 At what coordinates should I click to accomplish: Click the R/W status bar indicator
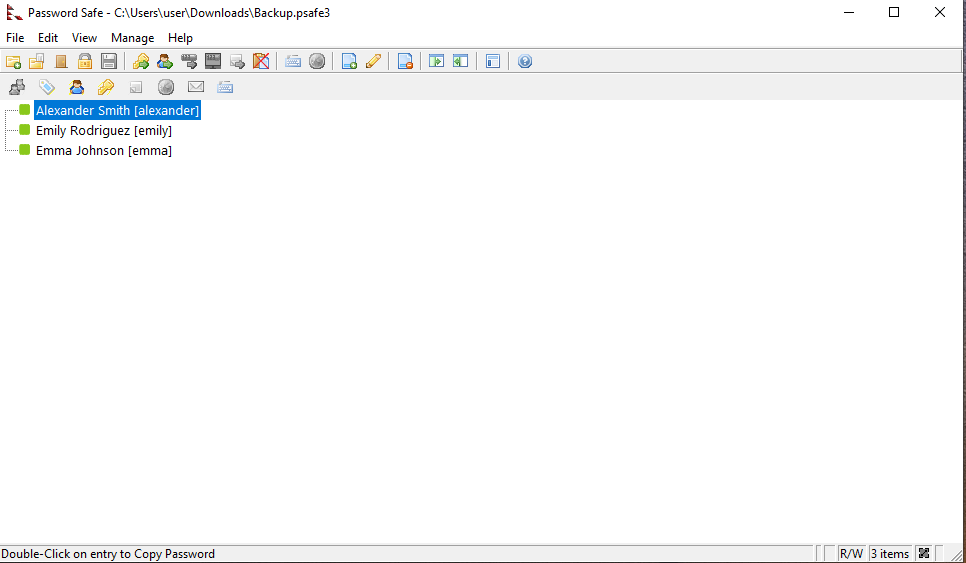[851, 554]
